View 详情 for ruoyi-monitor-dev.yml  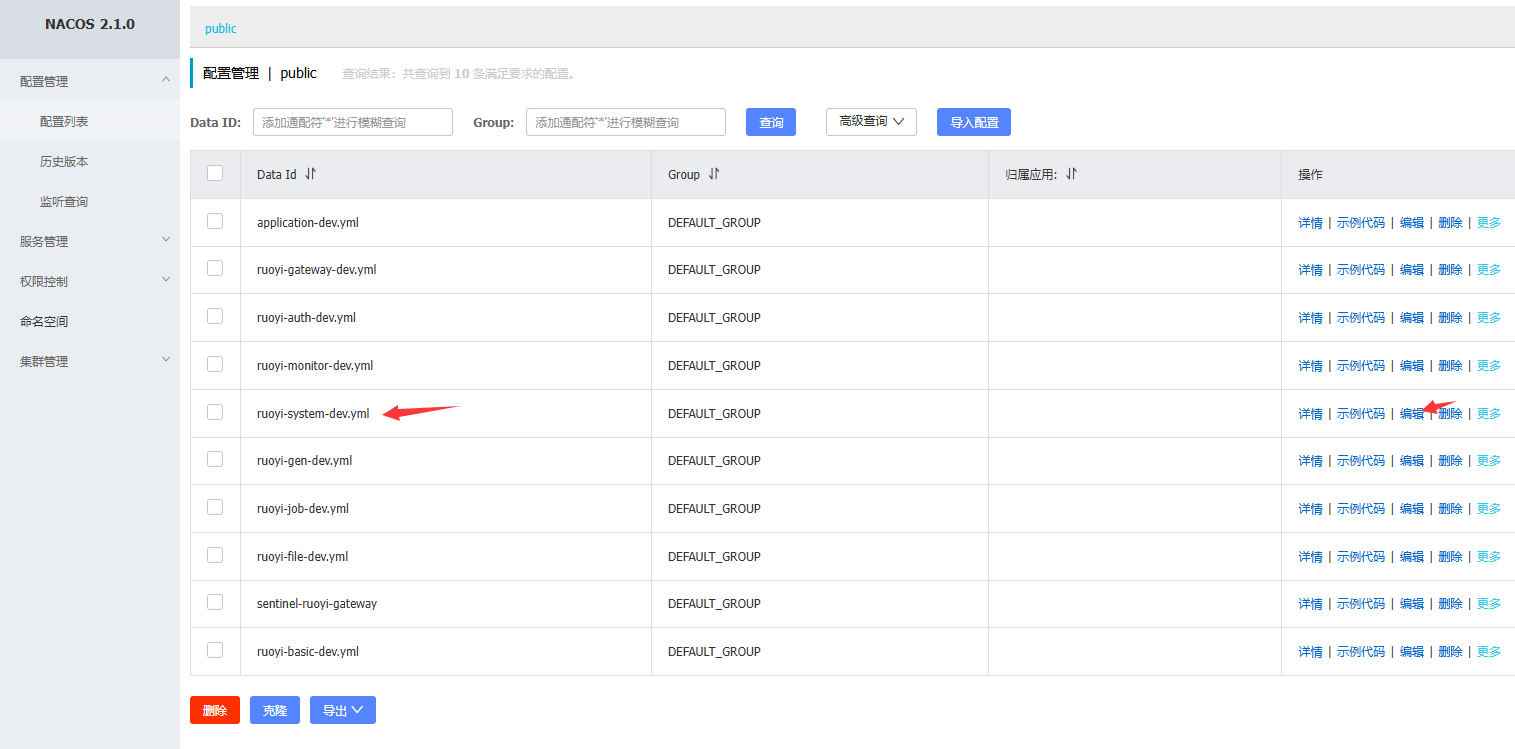[x=1310, y=366]
